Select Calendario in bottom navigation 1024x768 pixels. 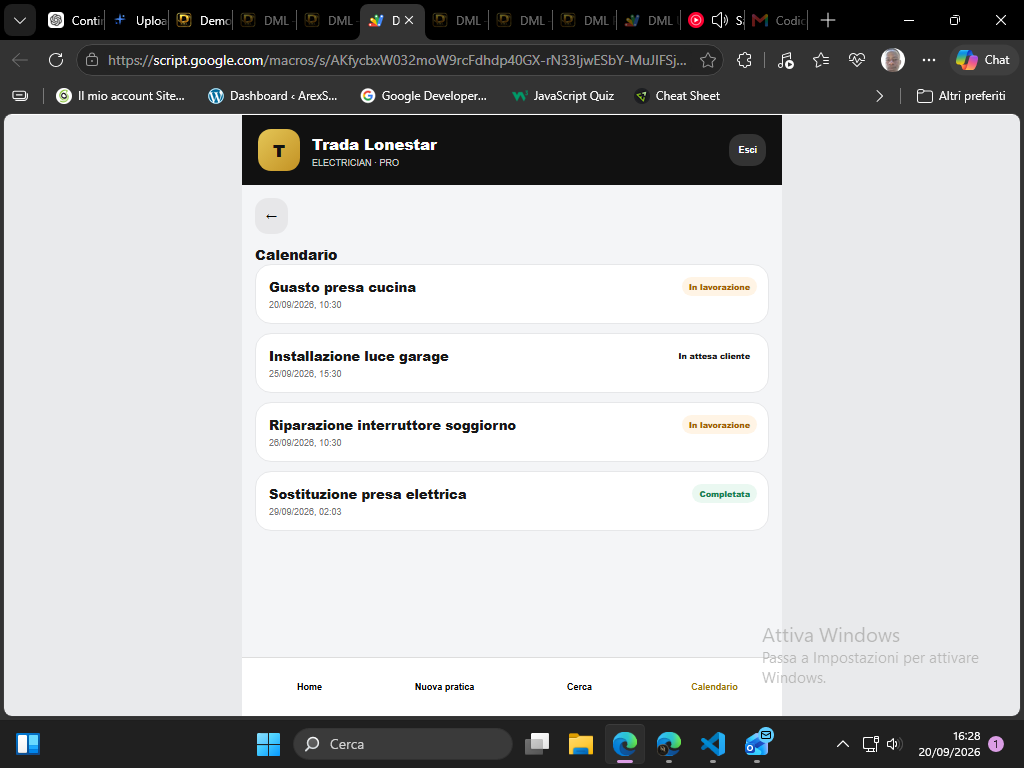714,686
